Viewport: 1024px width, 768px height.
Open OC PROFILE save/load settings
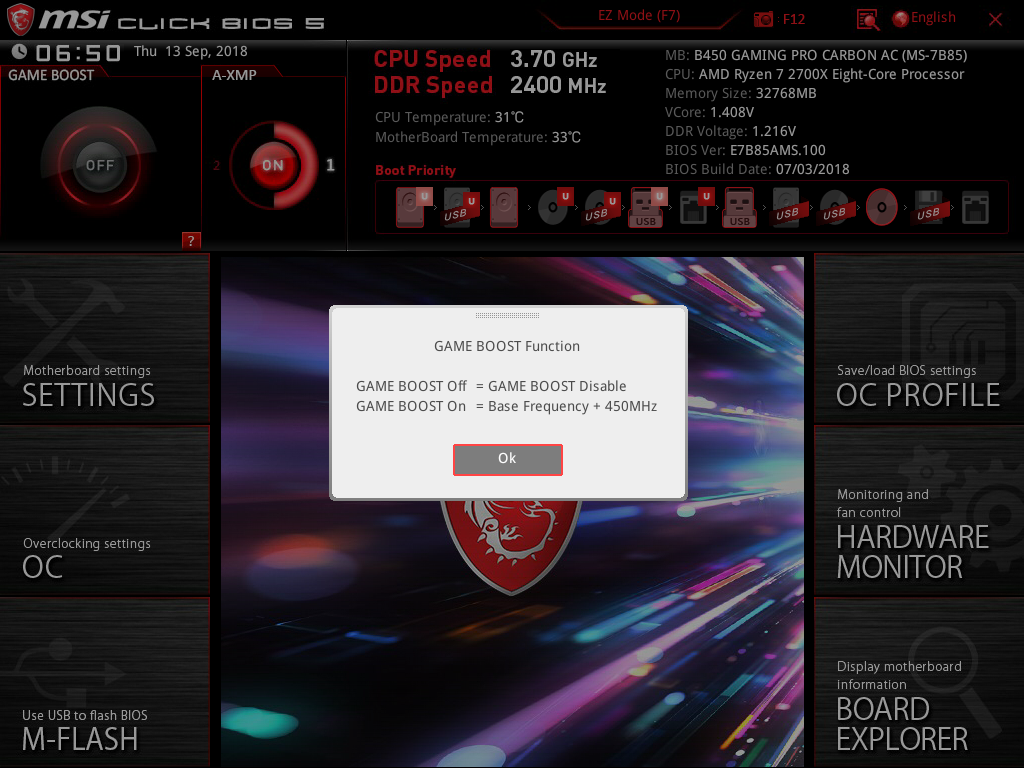click(919, 338)
